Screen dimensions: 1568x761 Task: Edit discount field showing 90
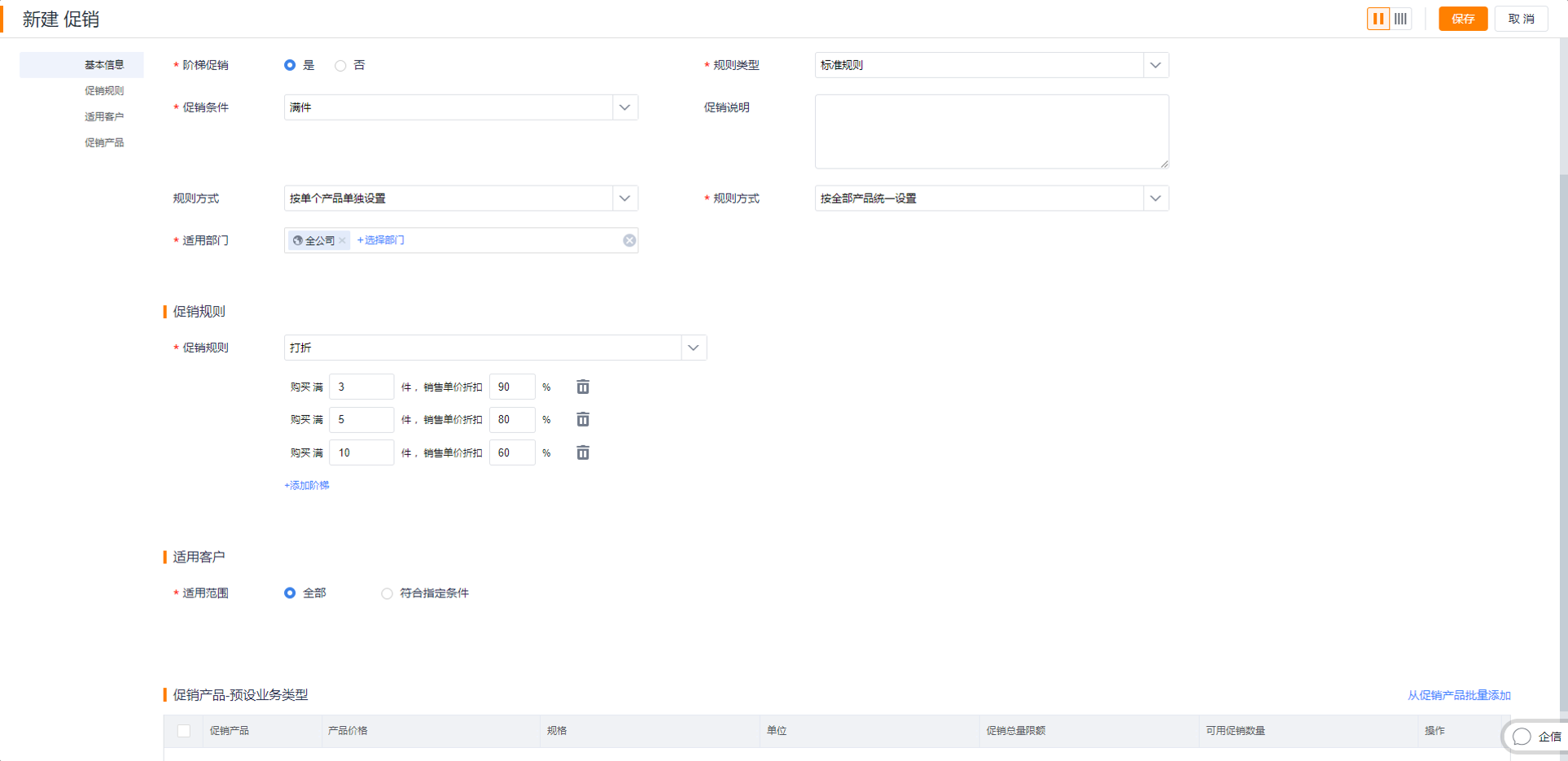tap(512, 387)
